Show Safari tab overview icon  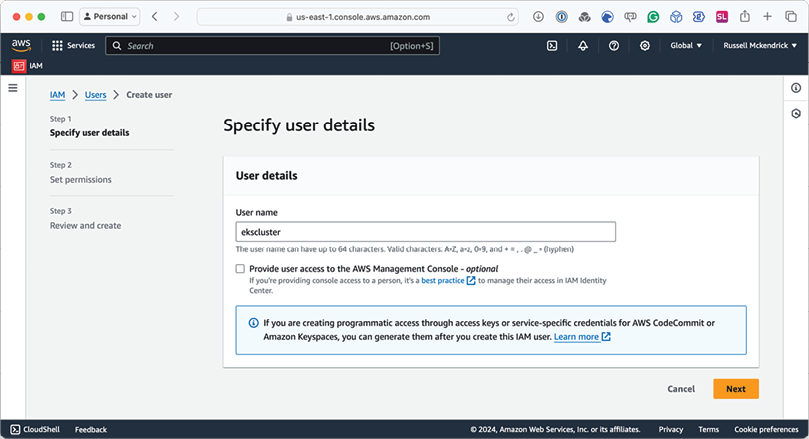[790, 17]
